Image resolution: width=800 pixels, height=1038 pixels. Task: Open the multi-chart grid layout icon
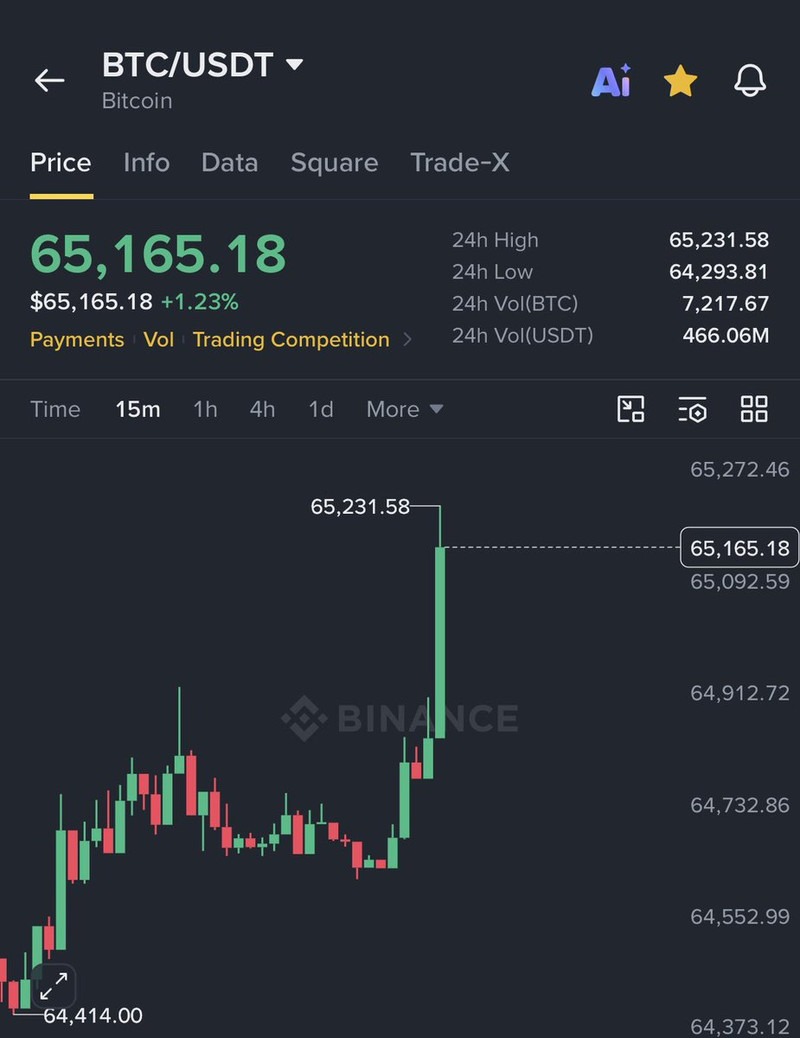[754, 409]
